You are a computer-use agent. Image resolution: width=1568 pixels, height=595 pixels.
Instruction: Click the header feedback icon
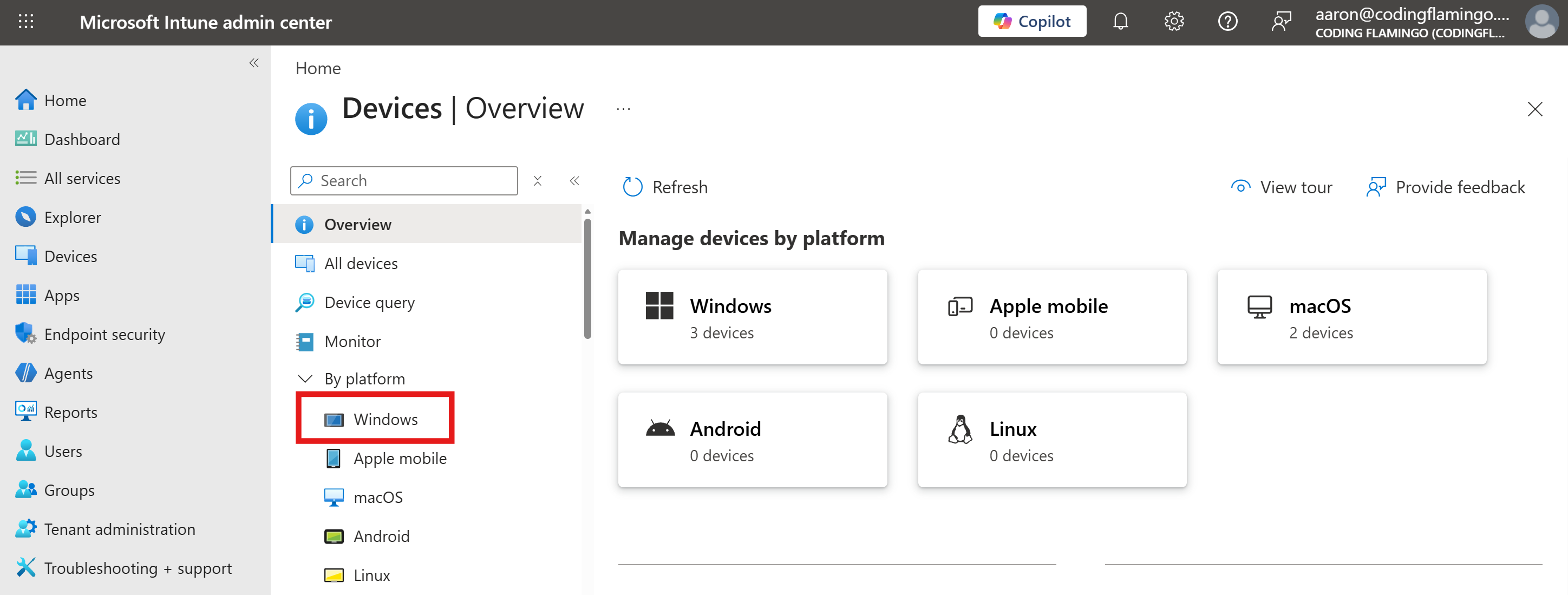(1280, 22)
